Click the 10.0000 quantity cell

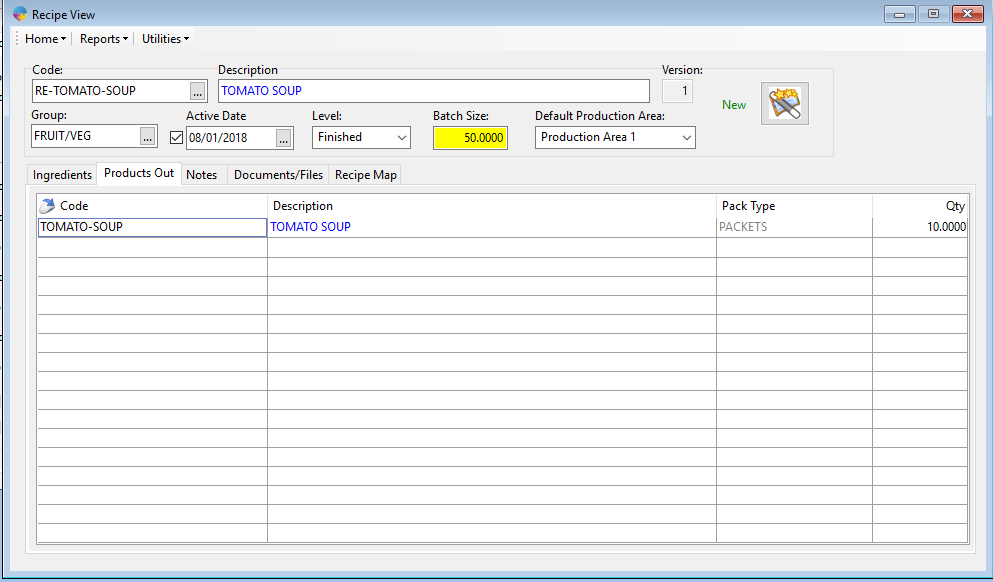pyautogui.click(x=920, y=227)
